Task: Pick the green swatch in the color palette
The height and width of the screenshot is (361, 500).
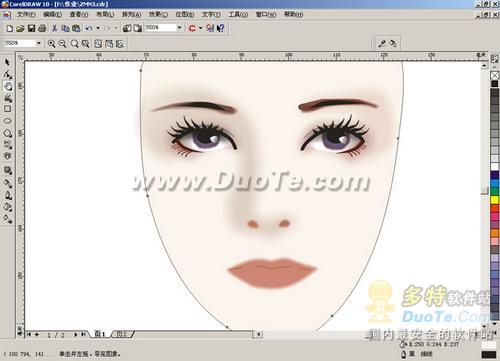Action: tap(495, 191)
